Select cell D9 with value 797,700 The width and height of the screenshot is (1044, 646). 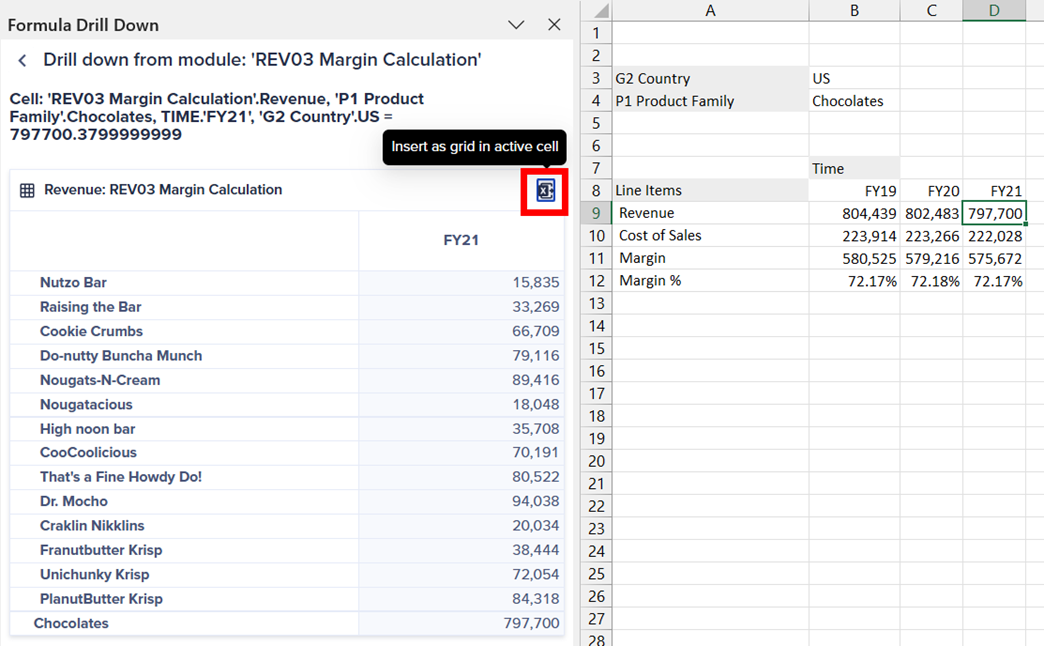click(x=994, y=213)
